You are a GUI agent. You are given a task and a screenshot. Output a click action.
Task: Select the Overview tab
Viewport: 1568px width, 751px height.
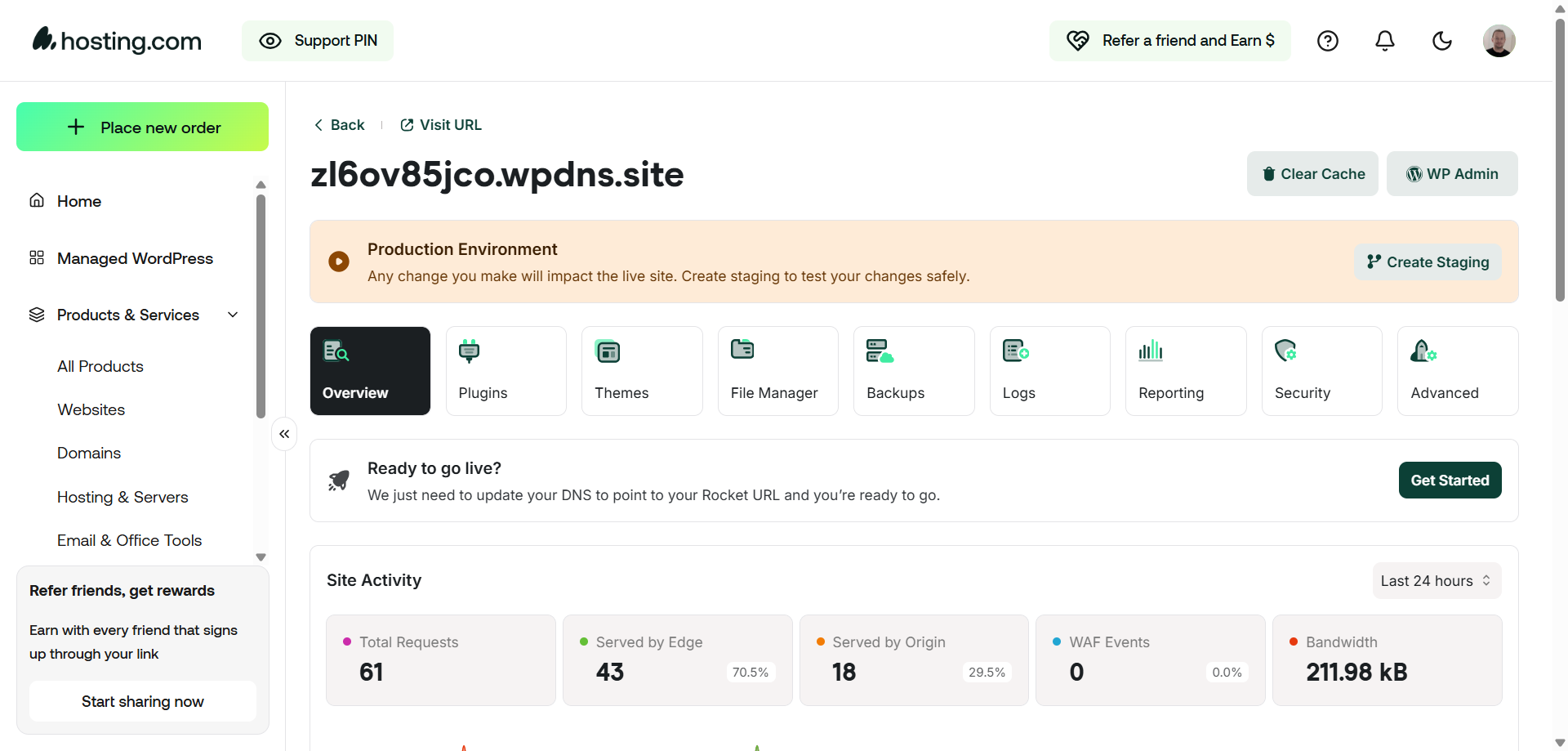pyautogui.click(x=370, y=371)
